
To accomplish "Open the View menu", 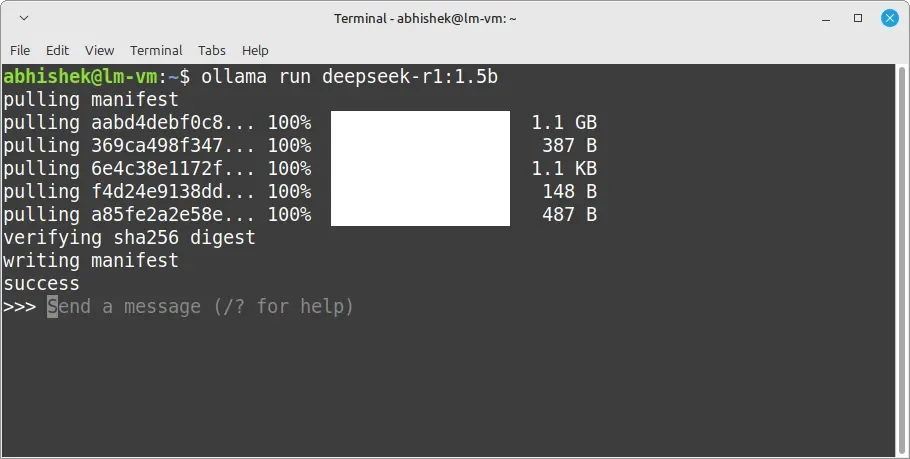I will (x=99, y=50).
